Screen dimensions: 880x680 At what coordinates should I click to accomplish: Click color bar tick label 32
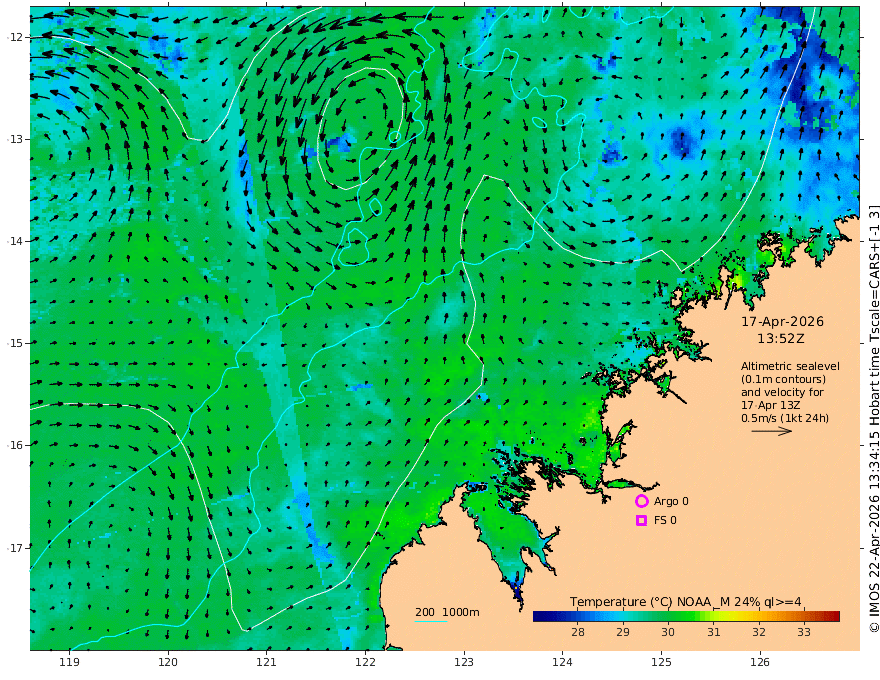(759, 632)
